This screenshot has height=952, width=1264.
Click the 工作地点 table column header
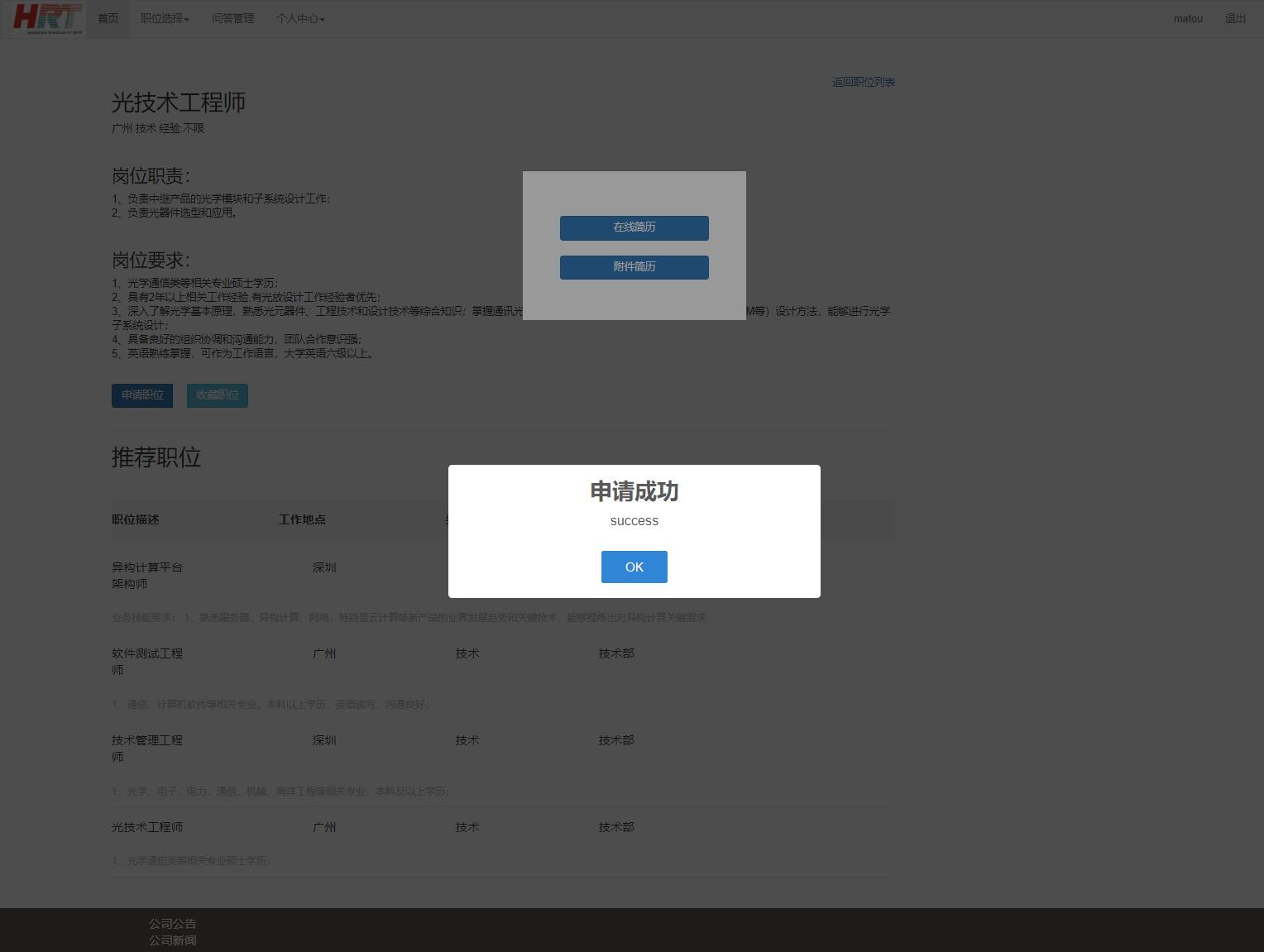click(302, 519)
